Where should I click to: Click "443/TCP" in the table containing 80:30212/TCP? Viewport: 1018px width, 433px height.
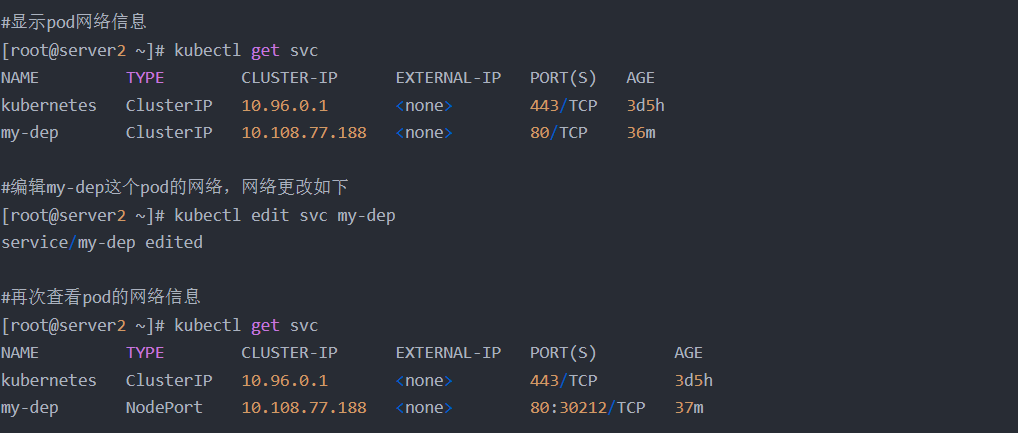(564, 380)
